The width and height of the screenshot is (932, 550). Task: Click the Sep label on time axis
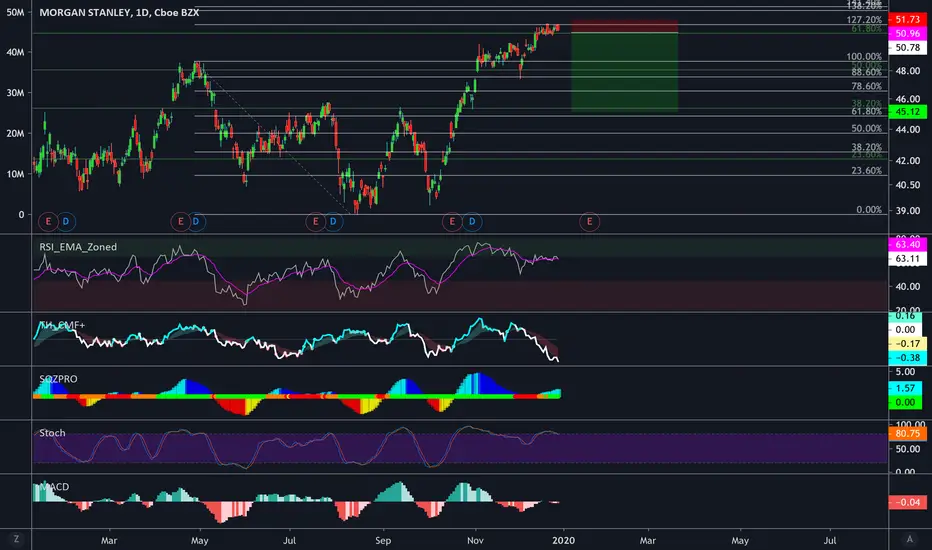[383, 540]
